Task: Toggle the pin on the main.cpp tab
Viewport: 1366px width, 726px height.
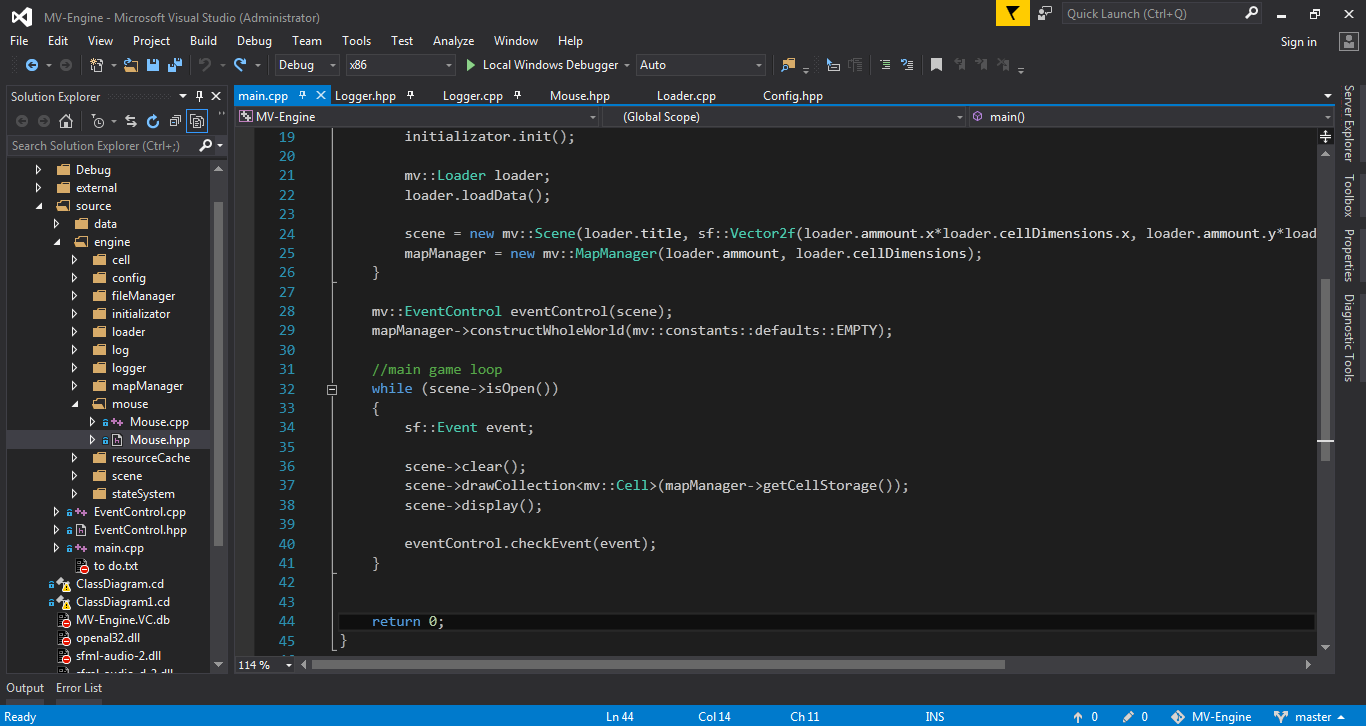Action: point(302,96)
